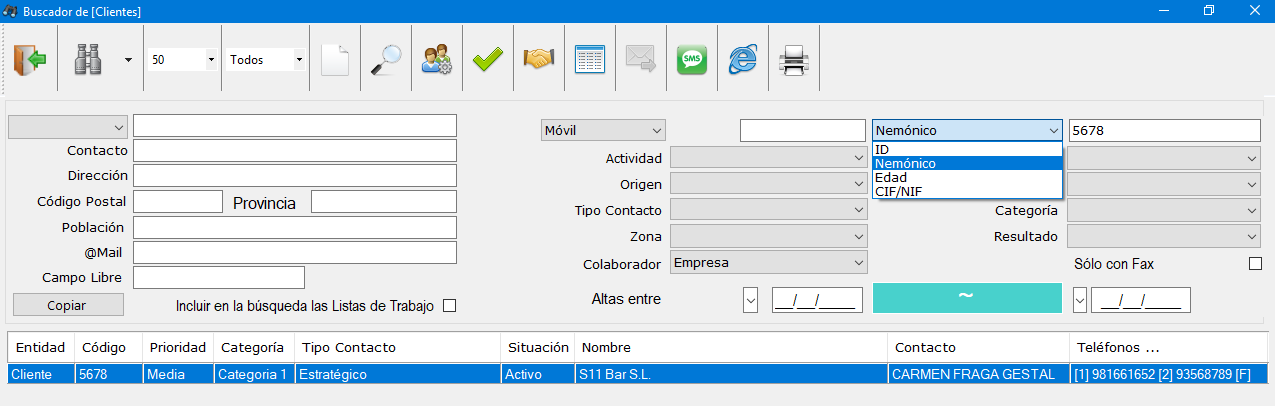
Task: Click the blank new document icon
Action: coord(335,60)
